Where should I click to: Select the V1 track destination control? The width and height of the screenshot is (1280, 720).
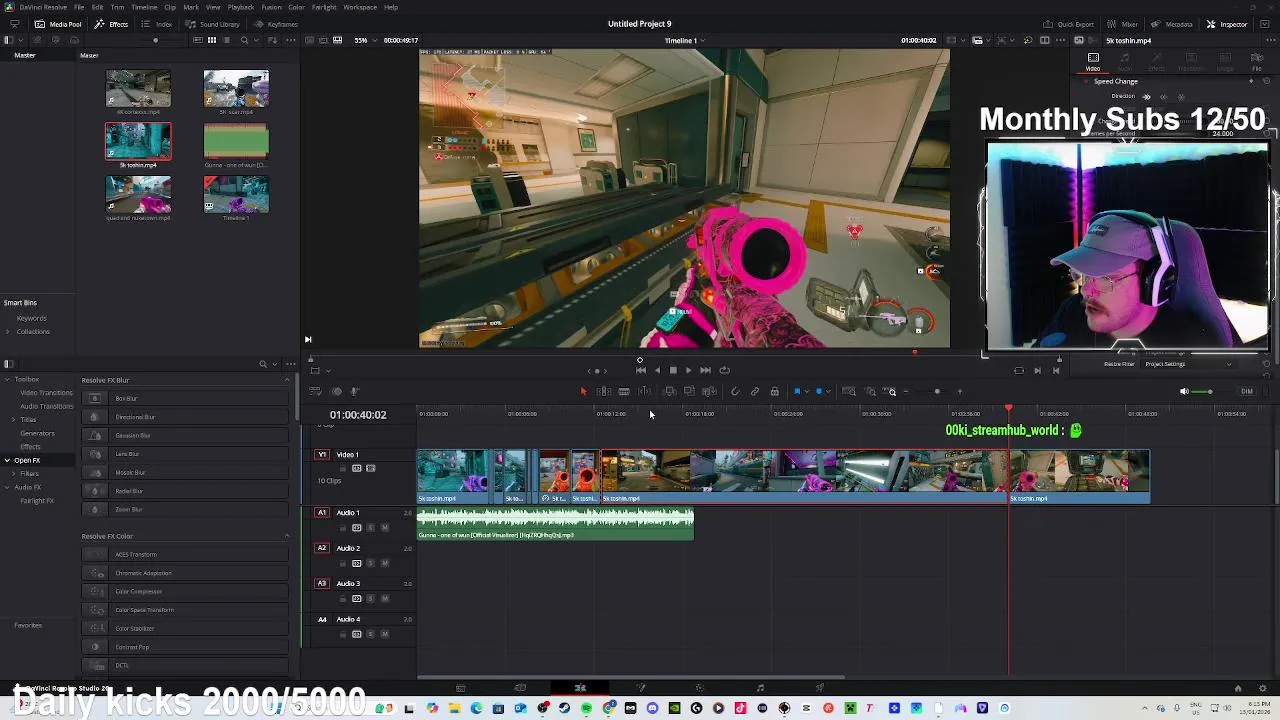pyautogui.click(x=322, y=455)
